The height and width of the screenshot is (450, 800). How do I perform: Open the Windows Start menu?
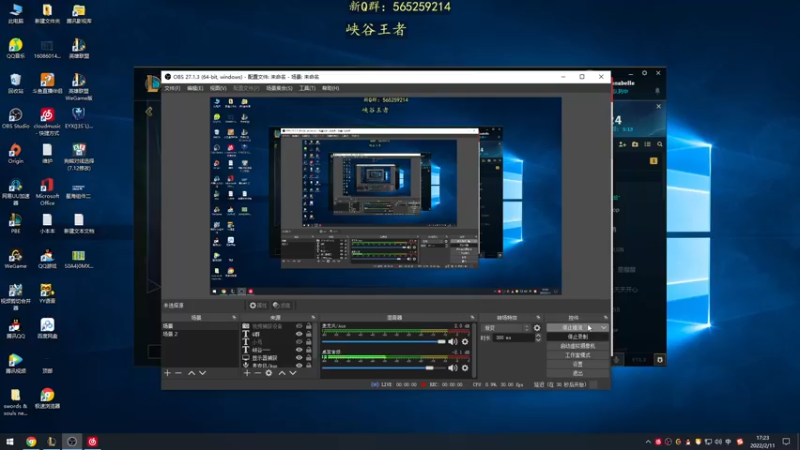10,441
